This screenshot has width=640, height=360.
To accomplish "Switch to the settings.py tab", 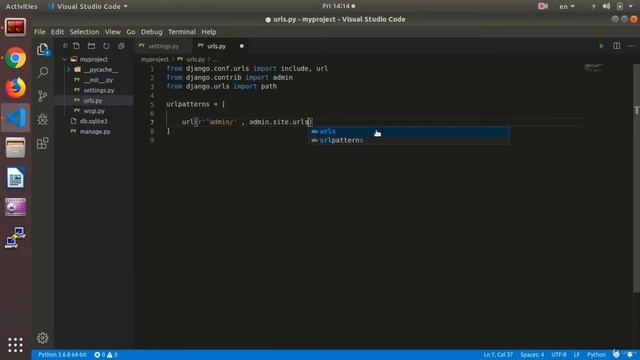I will [163, 46].
